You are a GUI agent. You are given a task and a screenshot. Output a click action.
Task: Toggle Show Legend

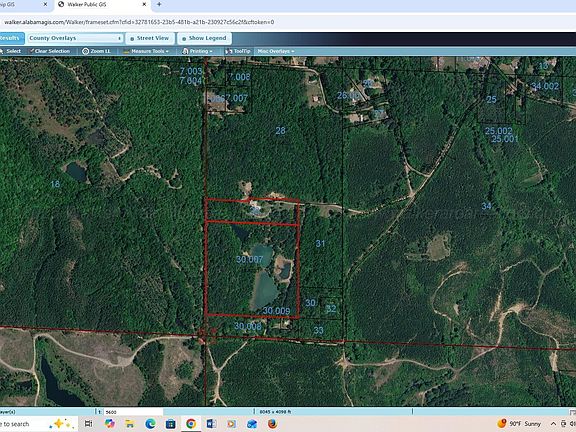[x=204, y=38]
